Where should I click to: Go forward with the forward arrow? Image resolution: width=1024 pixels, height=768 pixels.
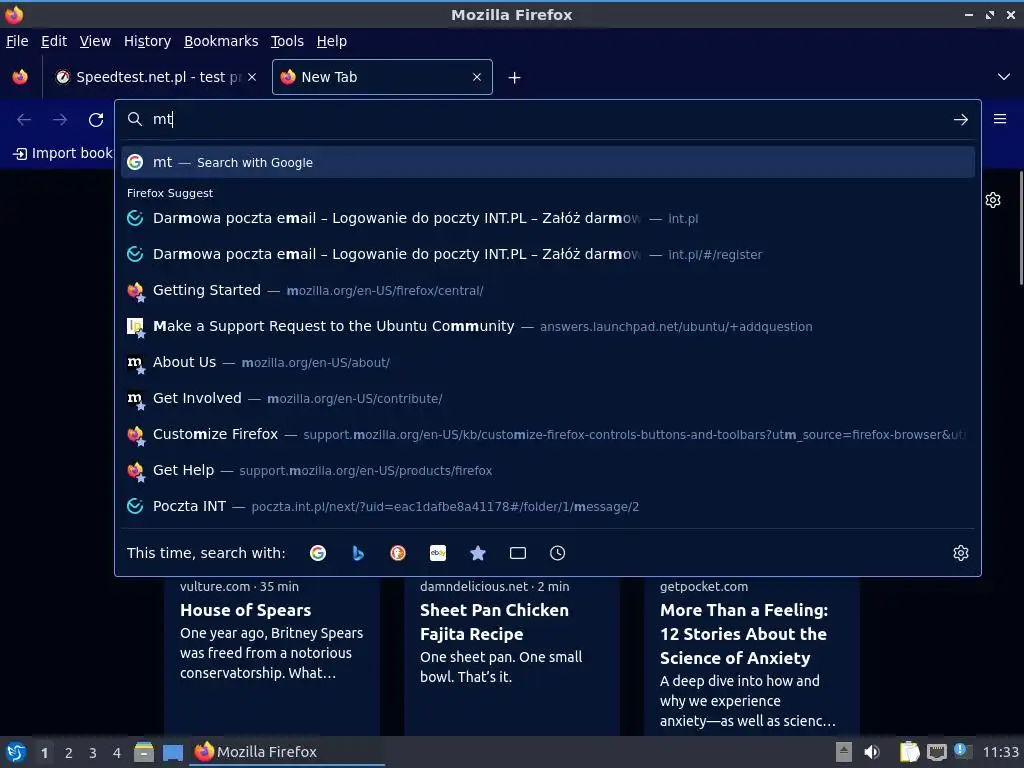60,120
